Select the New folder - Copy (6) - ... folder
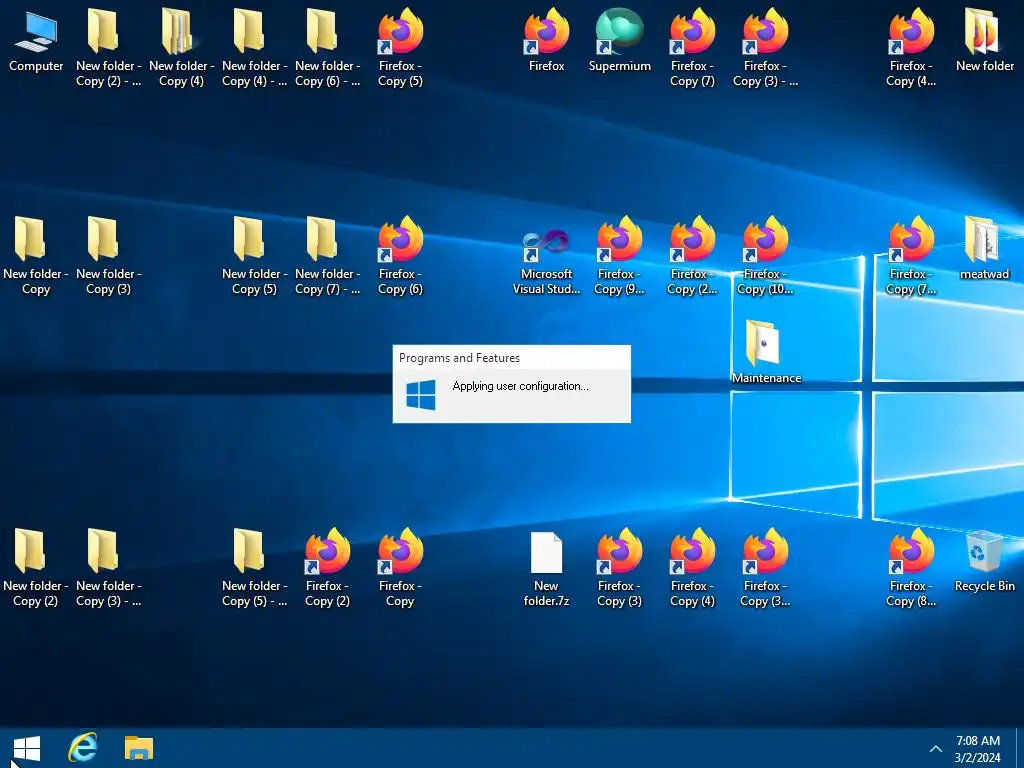 point(327,49)
